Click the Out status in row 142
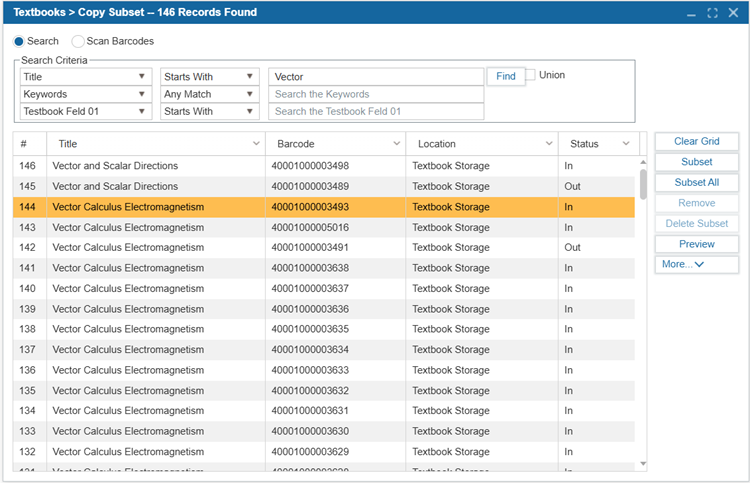This screenshot has height=483, width=750. (x=572, y=248)
